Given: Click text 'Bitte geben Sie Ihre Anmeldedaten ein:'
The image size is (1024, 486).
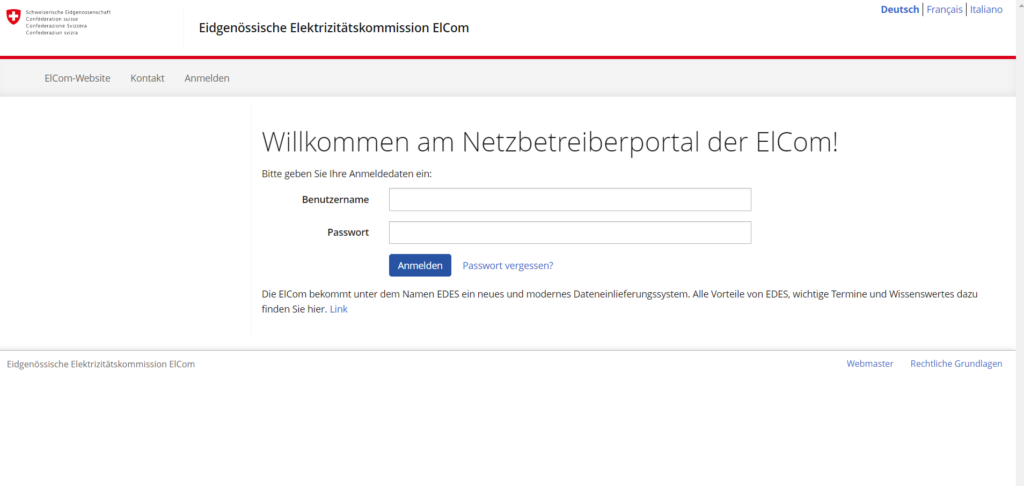Looking at the screenshot, I should (x=347, y=174).
